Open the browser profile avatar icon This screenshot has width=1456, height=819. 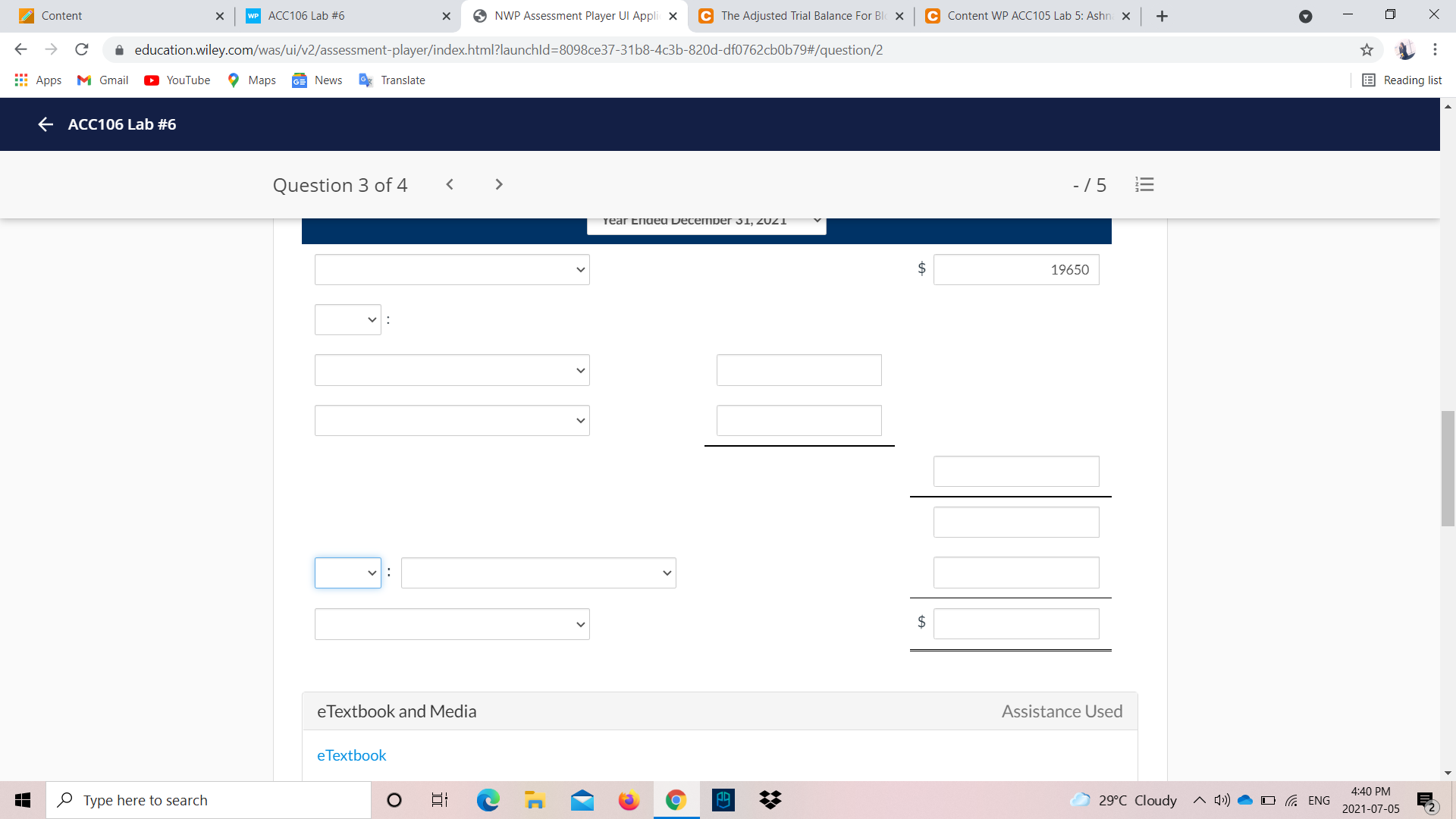tap(1407, 50)
